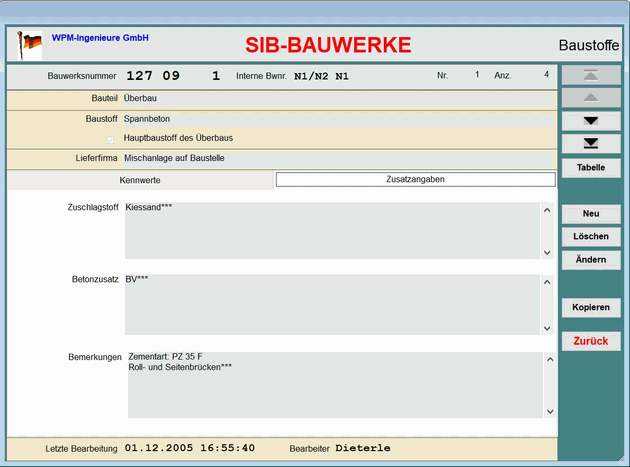The height and width of the screenshot is (467, 630).
Task: Create a new entry with Neu
Action: [591, 214]
